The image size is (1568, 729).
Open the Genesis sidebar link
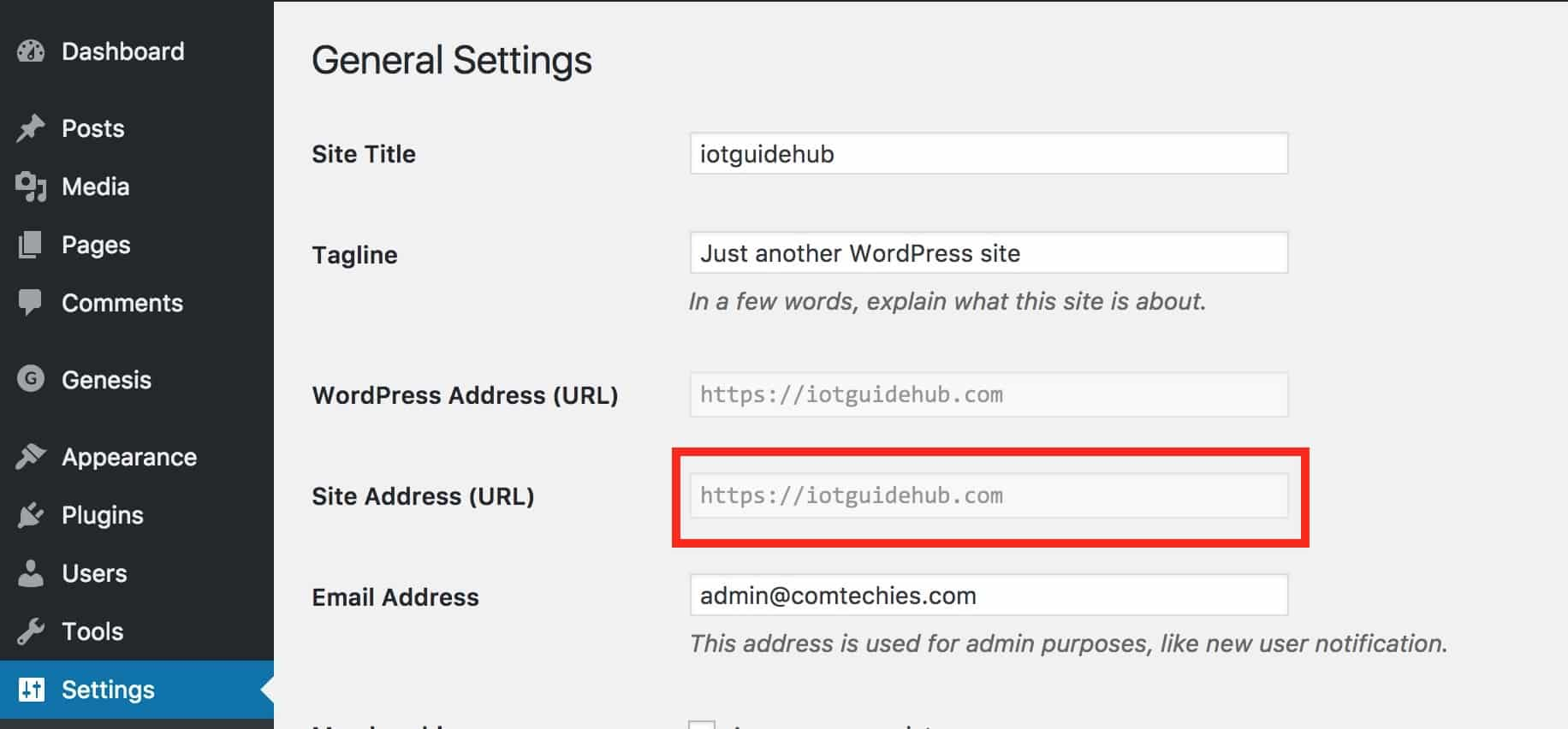(x=106, y=379)
